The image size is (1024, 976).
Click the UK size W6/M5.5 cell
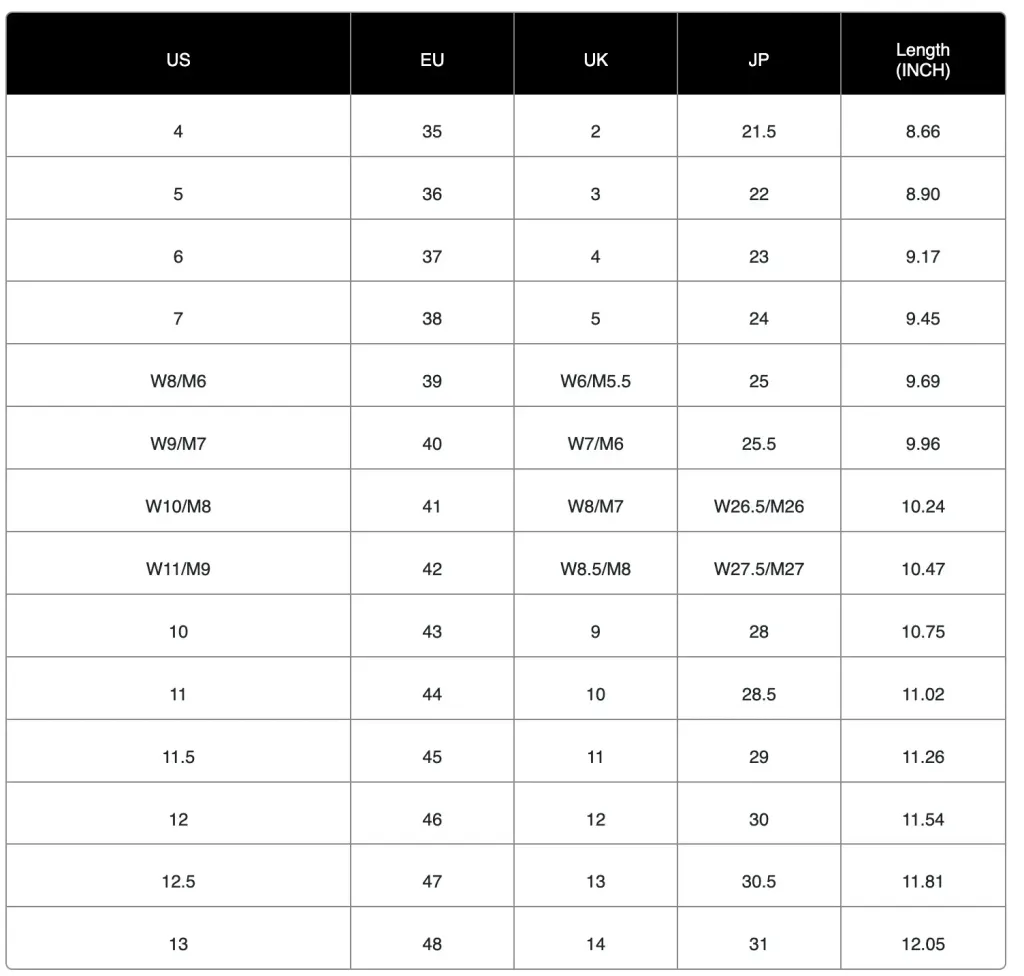tap(595, 381)
